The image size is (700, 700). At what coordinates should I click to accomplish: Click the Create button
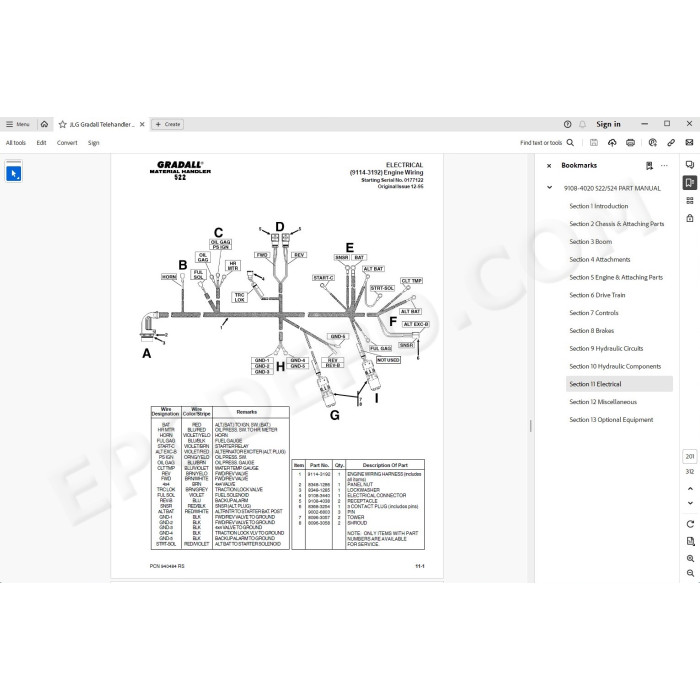[x=167, y=124]
